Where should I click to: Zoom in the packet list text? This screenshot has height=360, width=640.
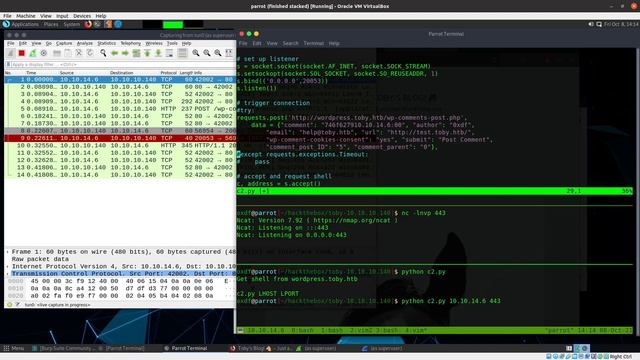tap(196, 53)
